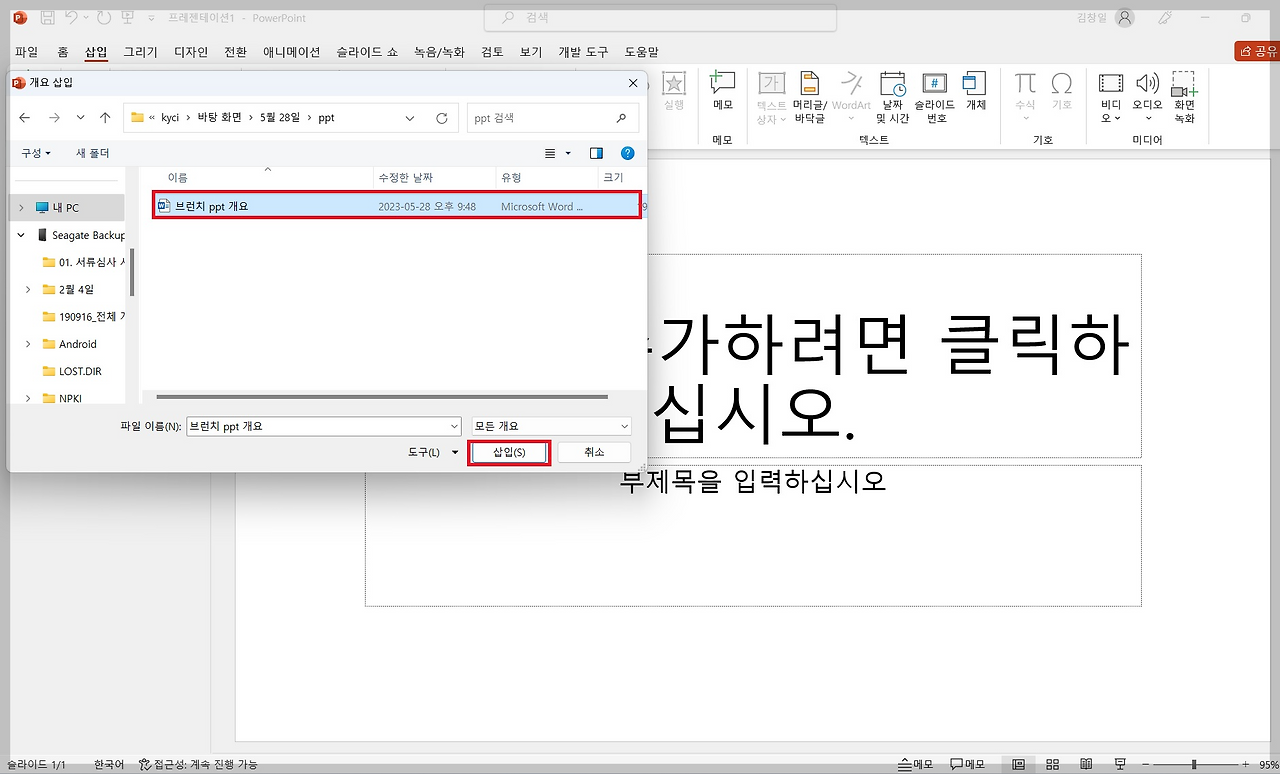Toggle the preview pane icon in dialog
1280x774 pixels.
(x=596, y=153)
